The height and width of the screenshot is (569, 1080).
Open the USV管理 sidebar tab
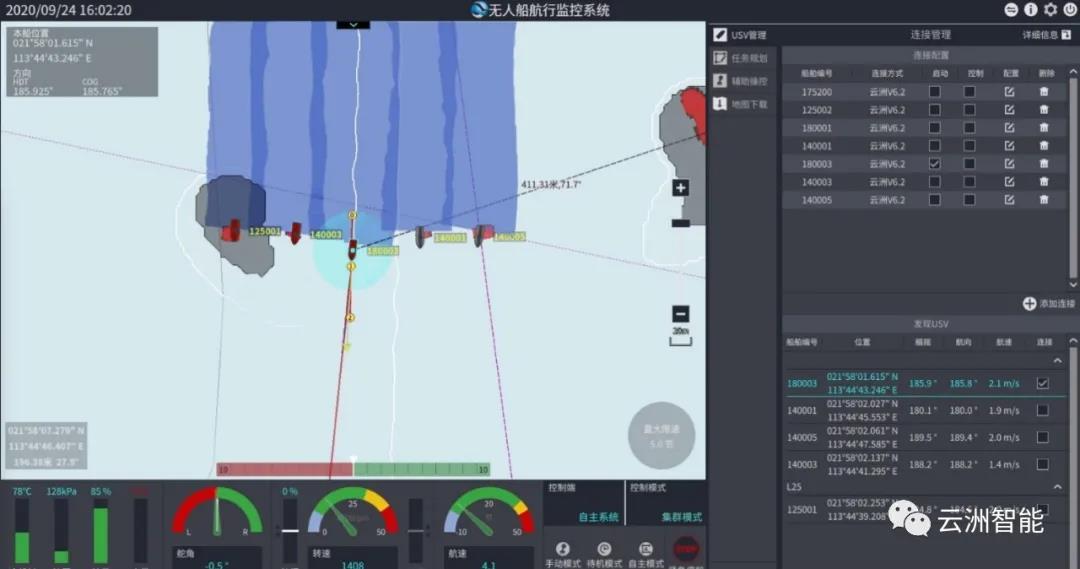pyautogui.click(x=741, y=34)
